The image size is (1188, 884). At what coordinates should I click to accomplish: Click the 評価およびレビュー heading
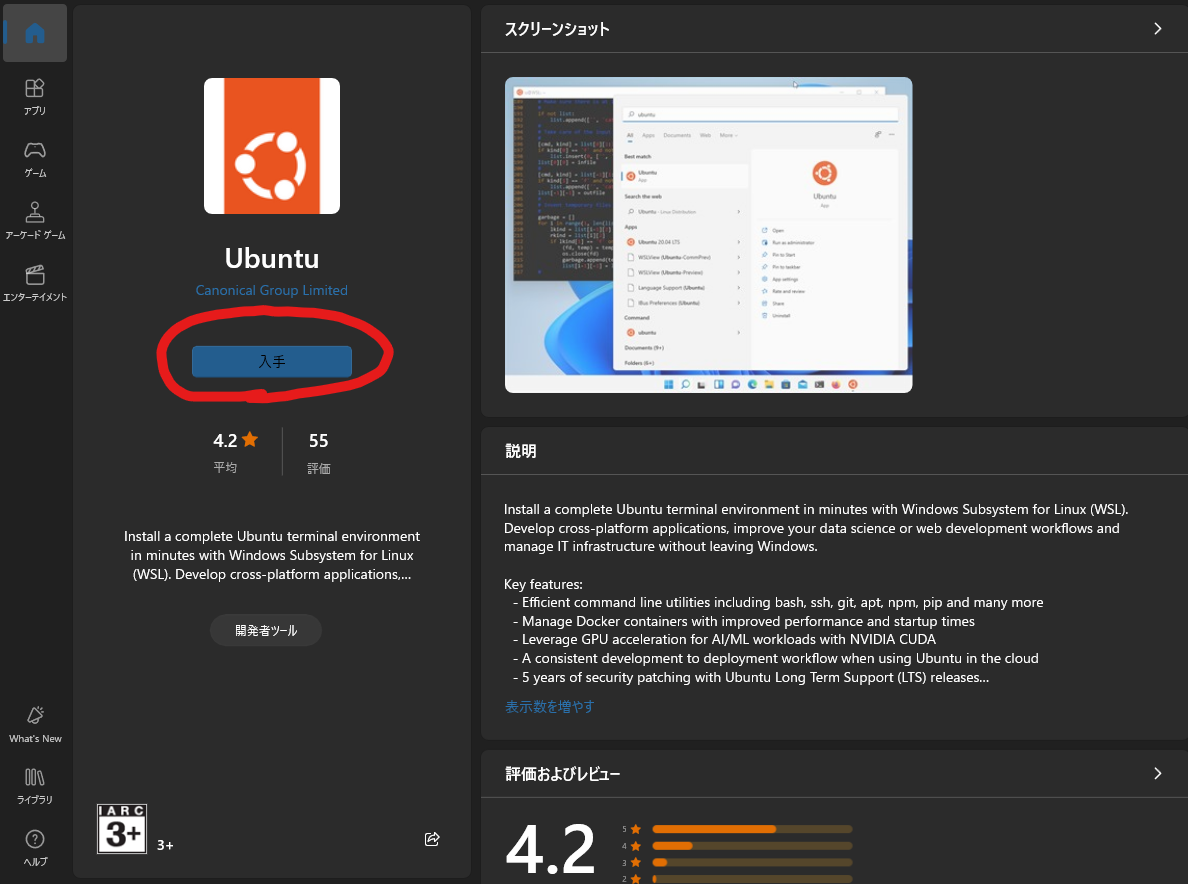563,773
